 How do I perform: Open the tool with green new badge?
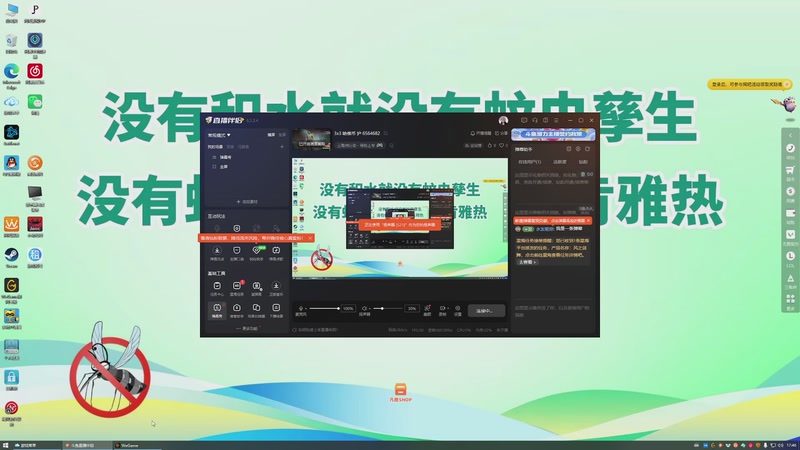pyautogui.click(x=257, y=253)
